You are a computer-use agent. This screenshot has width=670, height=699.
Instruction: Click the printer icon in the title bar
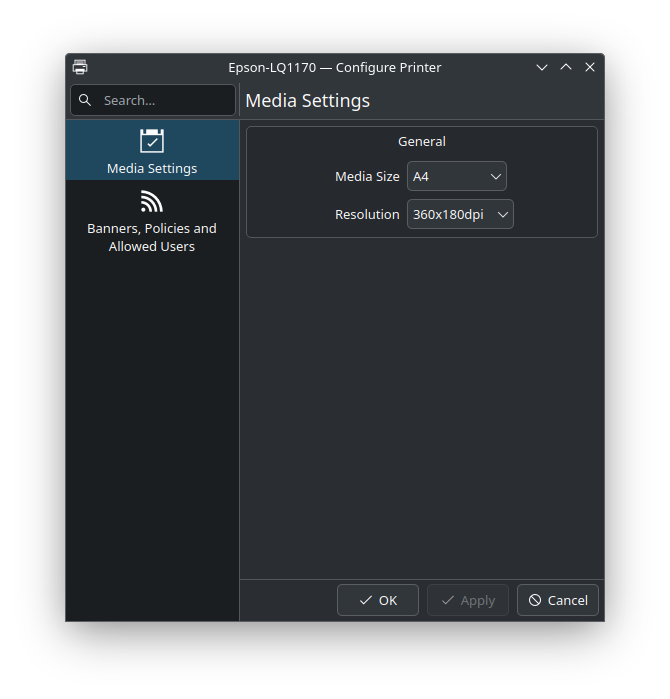coord(80,67)
